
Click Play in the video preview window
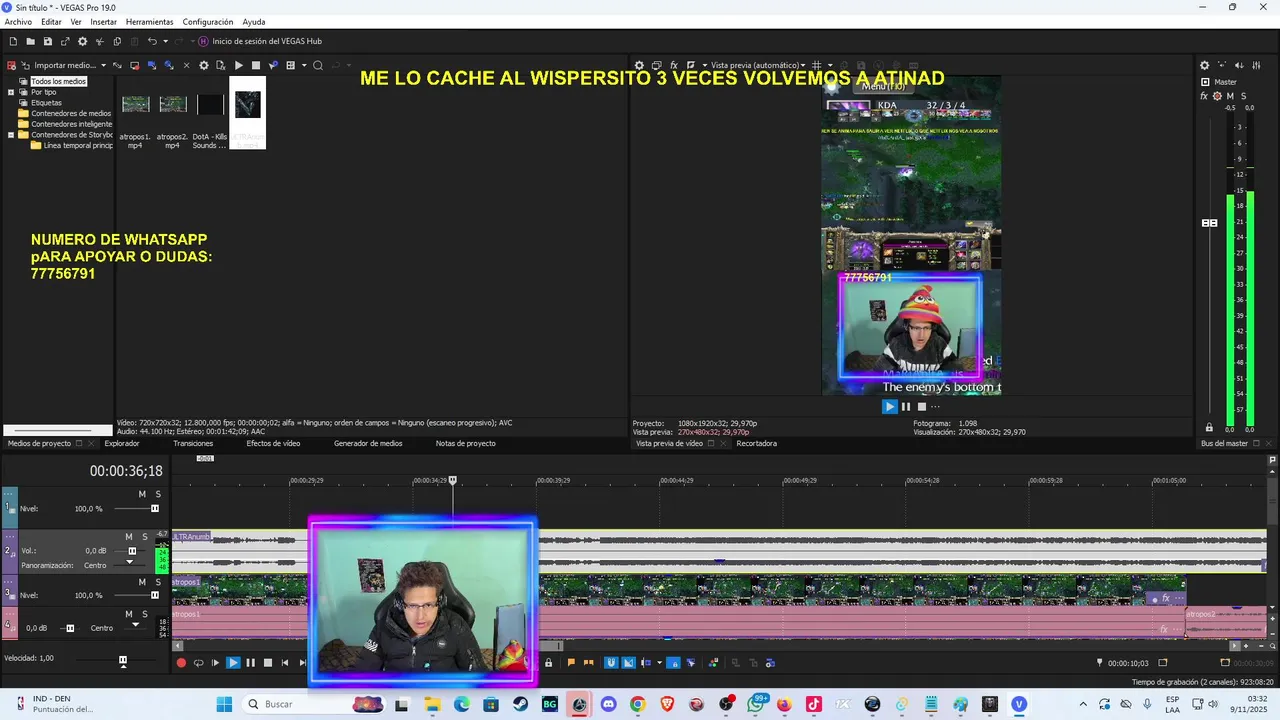coord(889,406)
